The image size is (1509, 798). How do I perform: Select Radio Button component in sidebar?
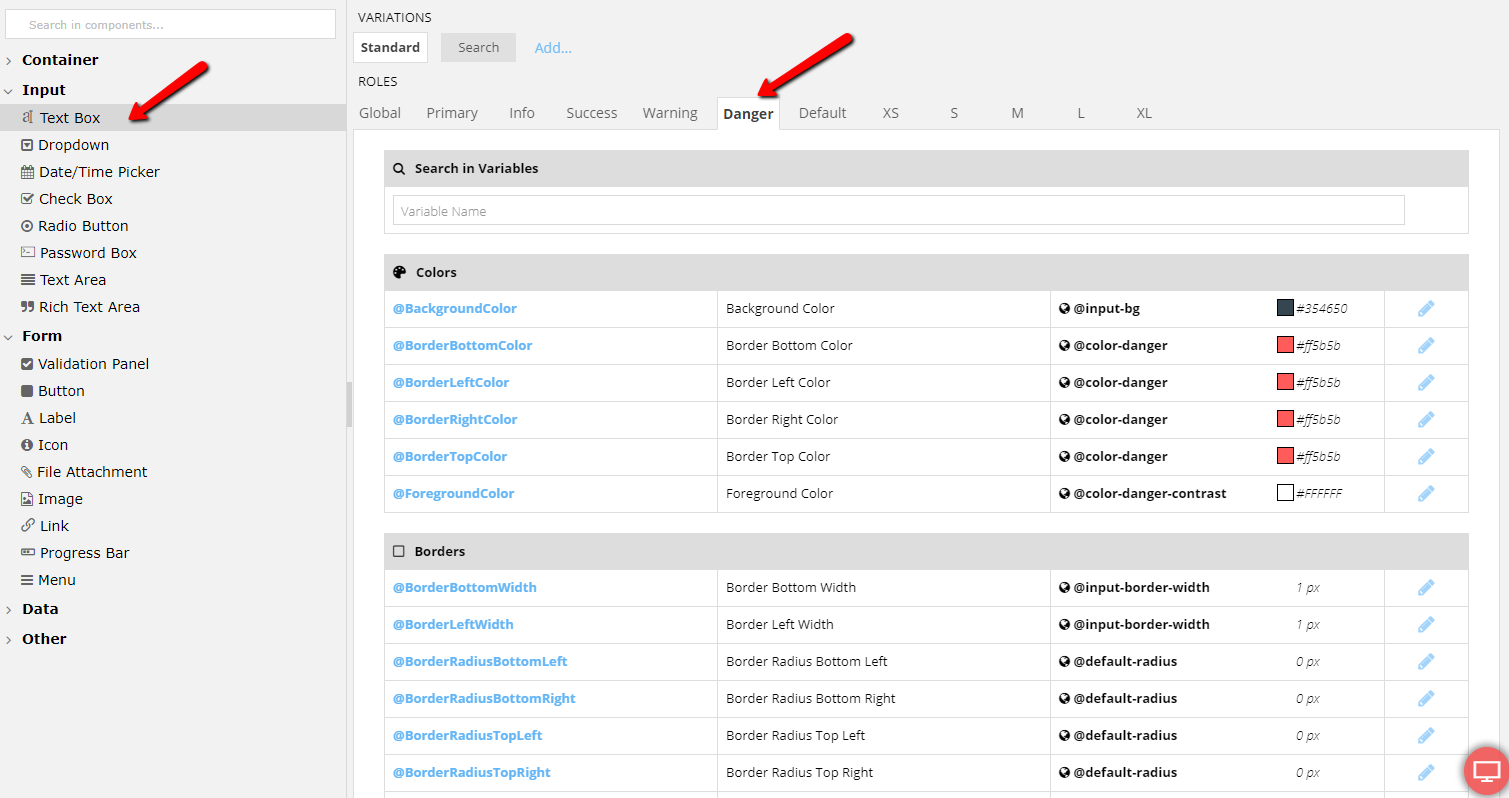point(83,226)
